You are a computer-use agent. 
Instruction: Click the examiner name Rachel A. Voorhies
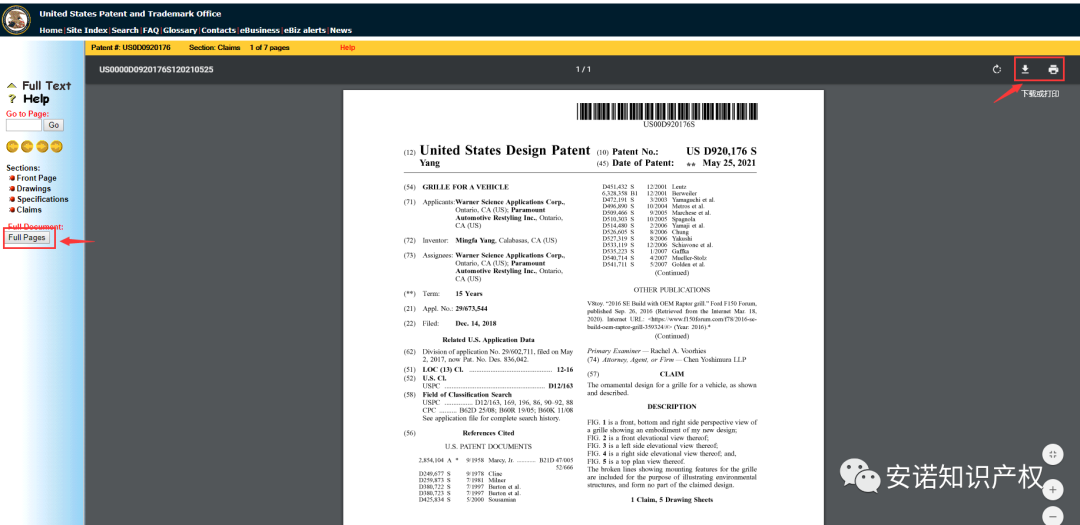tap(676, 350)
